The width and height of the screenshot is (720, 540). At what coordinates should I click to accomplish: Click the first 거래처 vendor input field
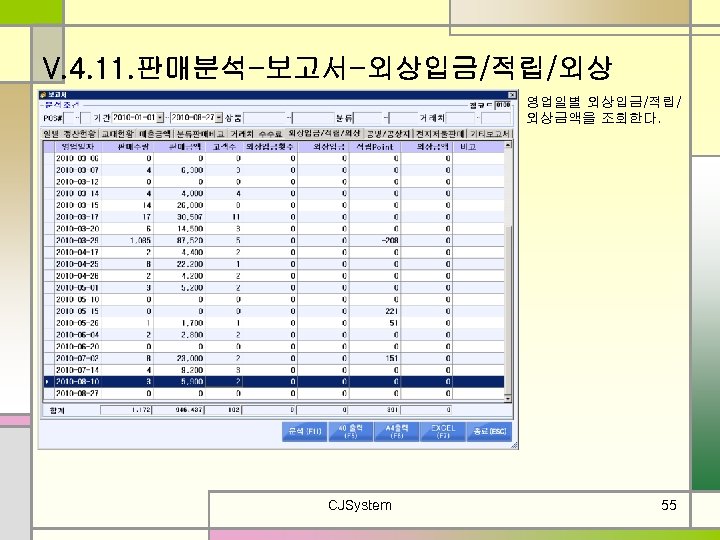tap(460, 118)
